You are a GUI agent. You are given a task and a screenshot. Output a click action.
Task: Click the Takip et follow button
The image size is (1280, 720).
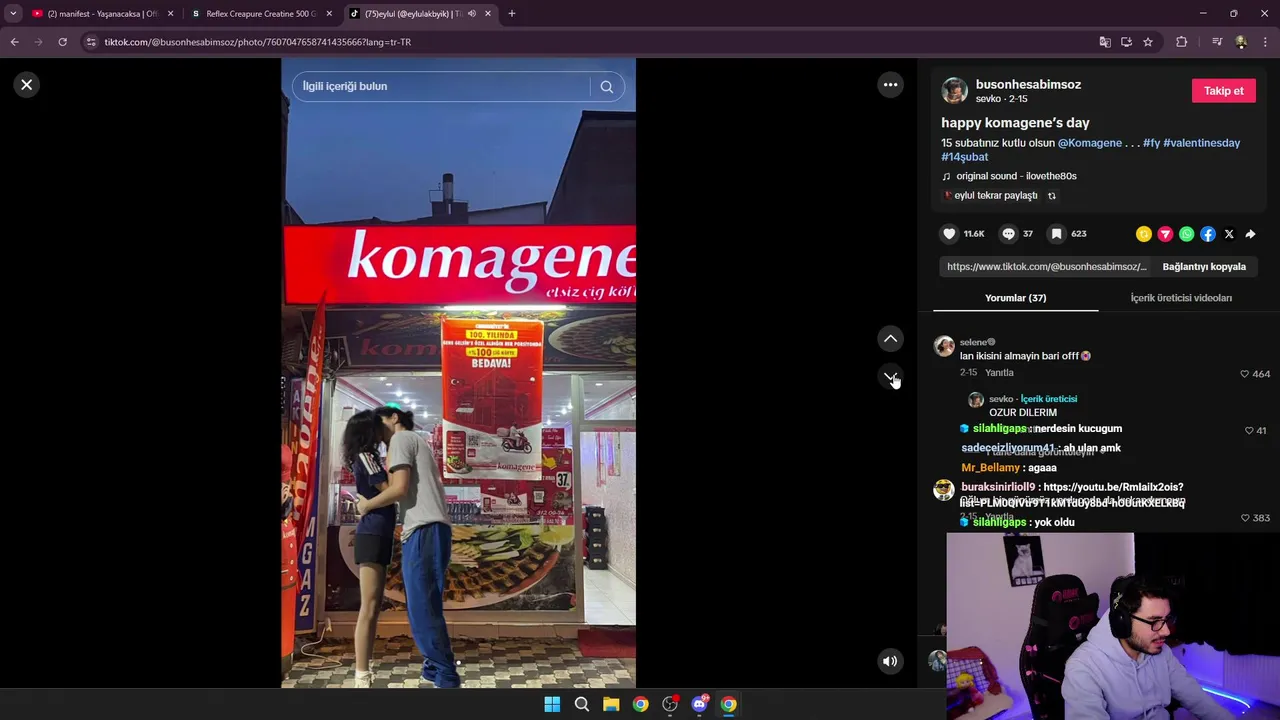1223,91
